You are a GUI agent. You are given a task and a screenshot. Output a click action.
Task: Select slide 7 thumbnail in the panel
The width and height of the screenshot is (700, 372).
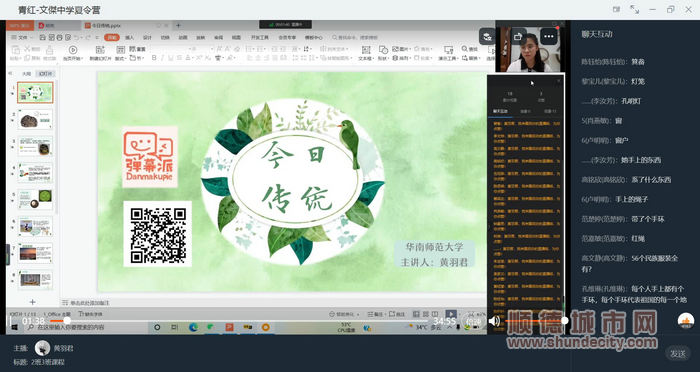35,254
